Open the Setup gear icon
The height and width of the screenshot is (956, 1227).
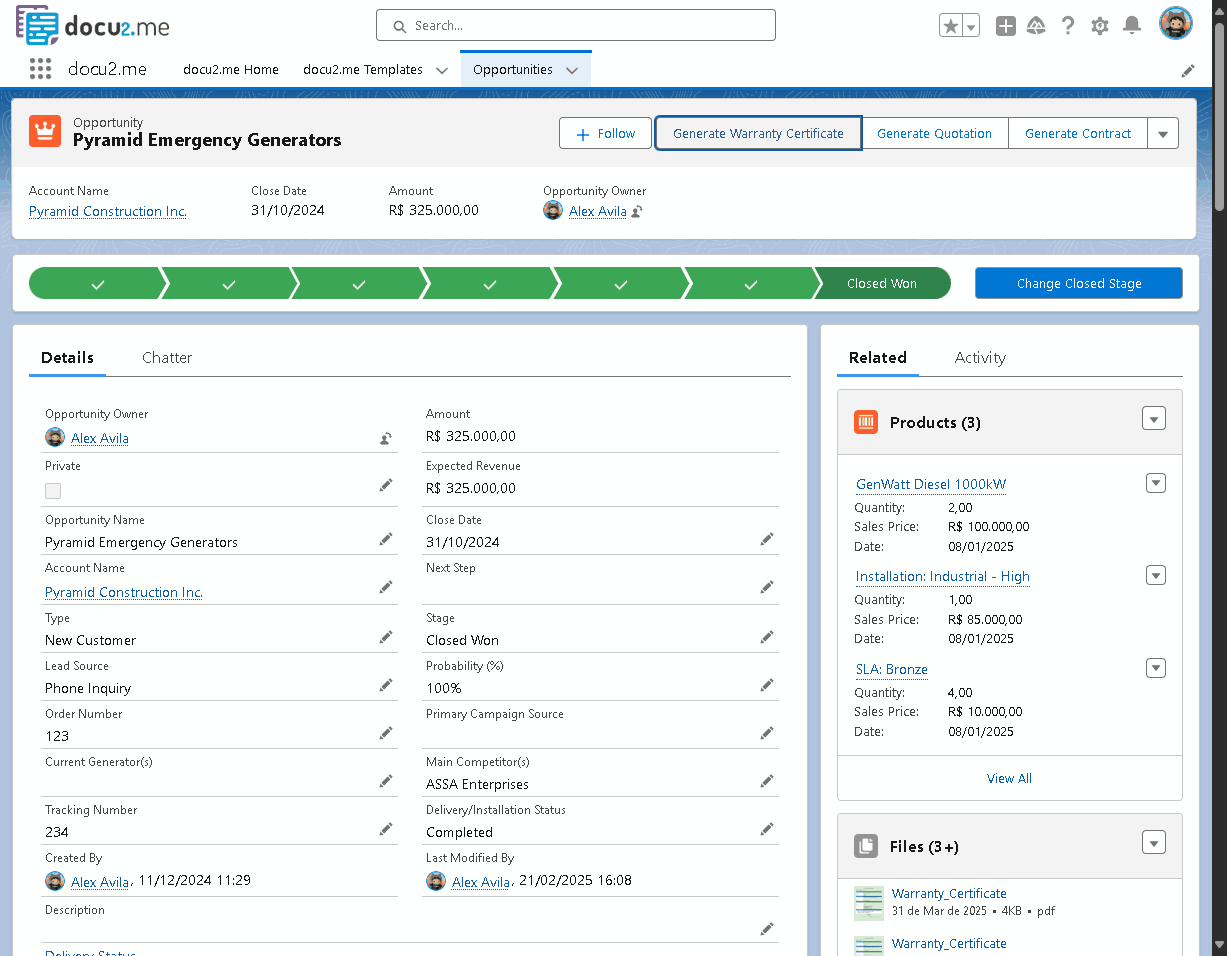(x=1100, y=27)
